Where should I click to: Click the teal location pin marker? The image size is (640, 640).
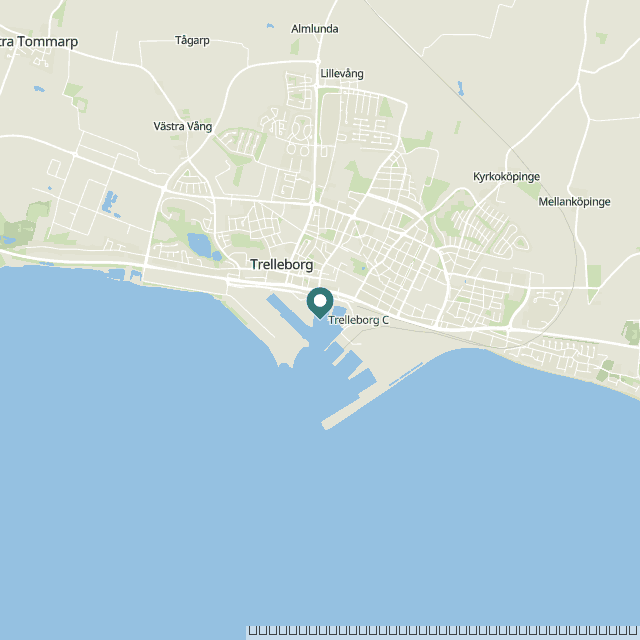click(320, 303)
